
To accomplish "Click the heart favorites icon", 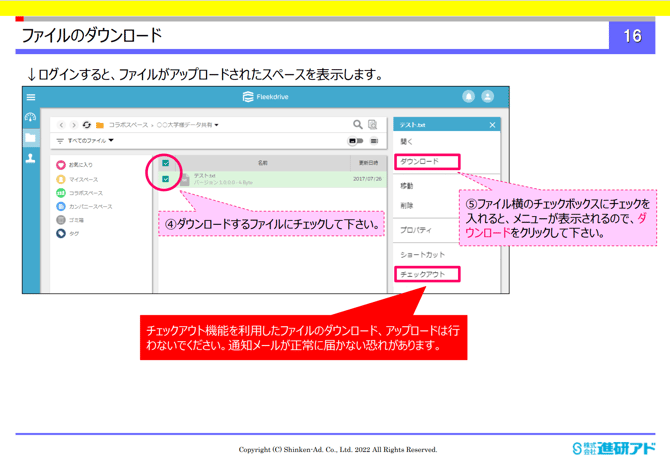I will [x=61, y=165].
